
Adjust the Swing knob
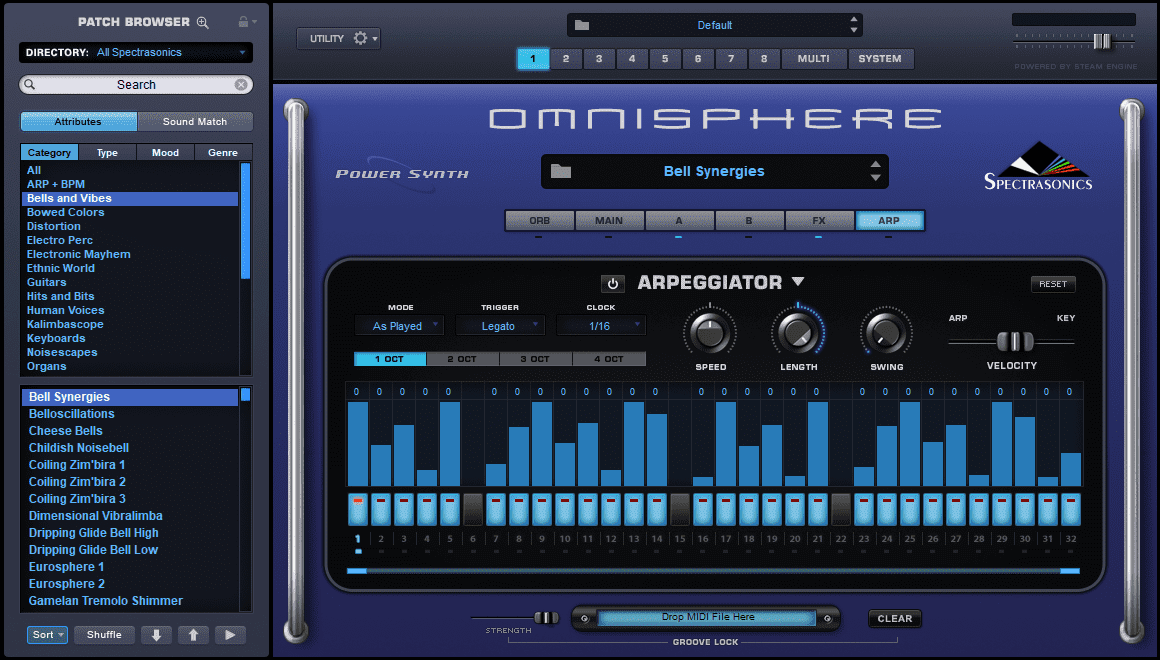pyautogui.click(x=886, y=332)
